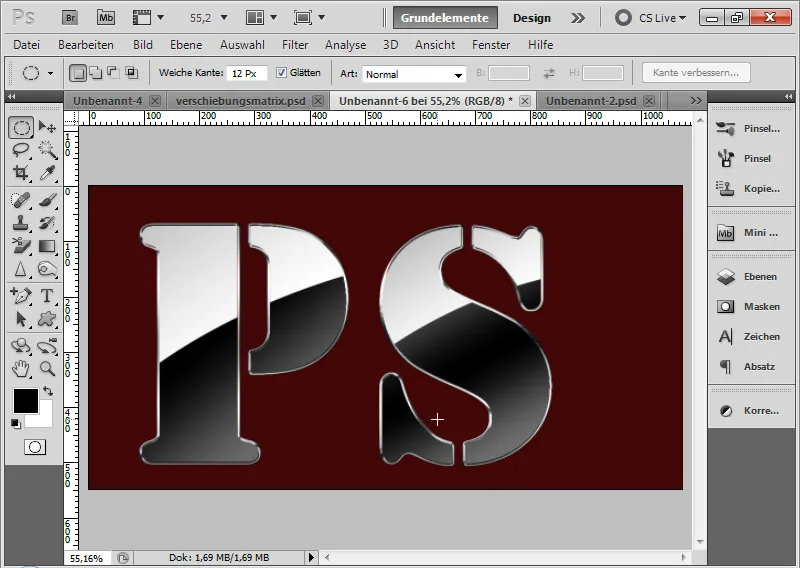Launch Adobe Bridge from top bar
Viewport: 800px width, 568px height.
click(70, 18)
